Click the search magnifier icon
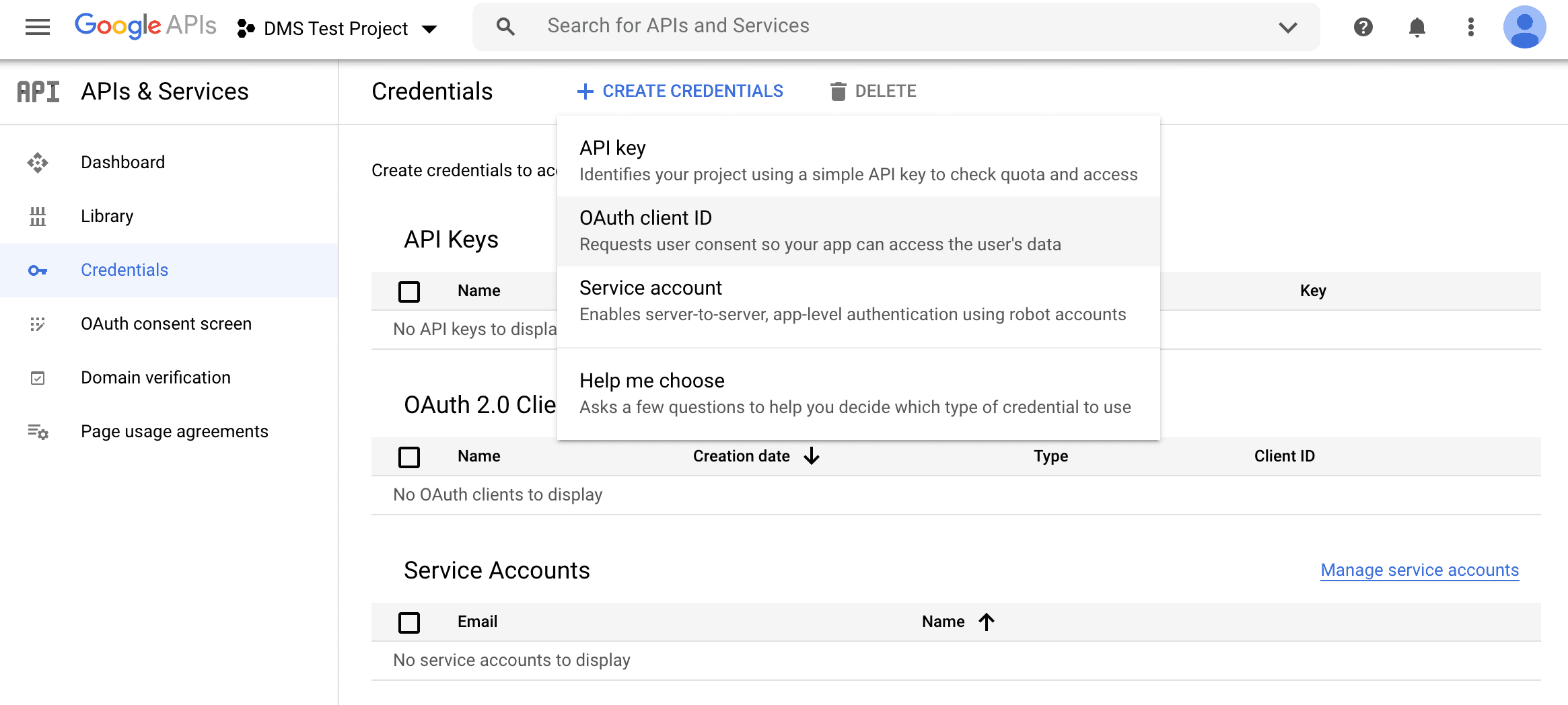The image size is (1568, 705). [x=505, y=27]
